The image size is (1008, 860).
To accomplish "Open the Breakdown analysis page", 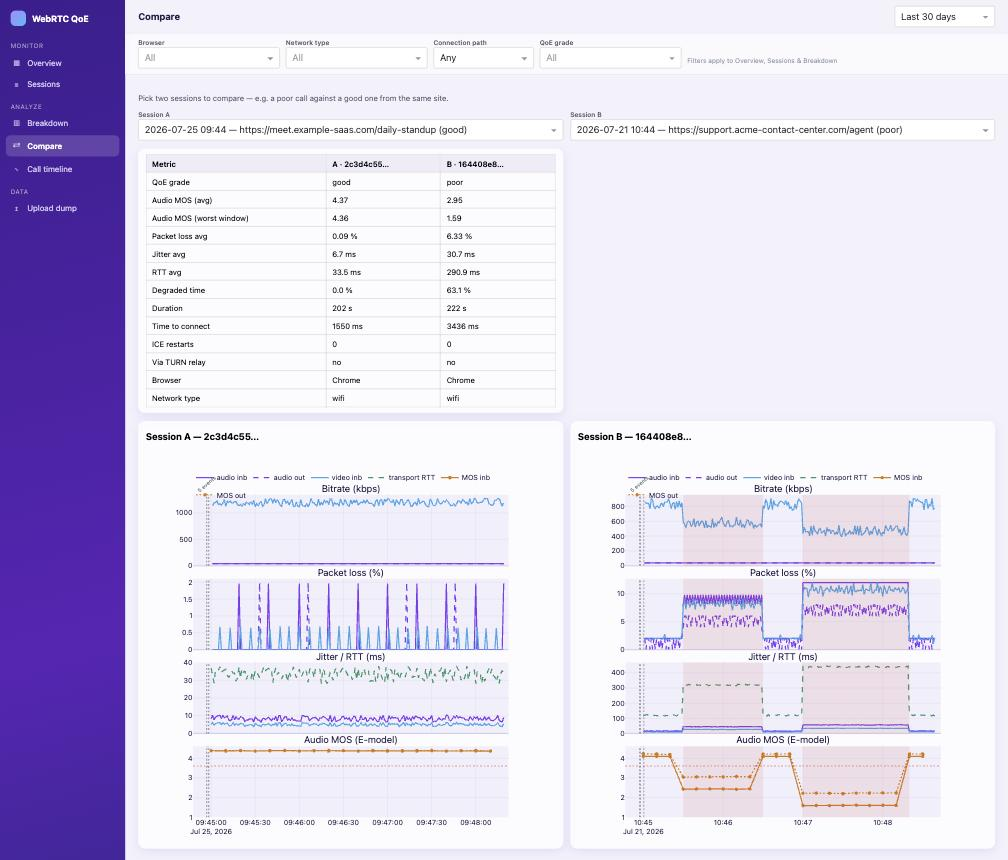I will 62,123.
